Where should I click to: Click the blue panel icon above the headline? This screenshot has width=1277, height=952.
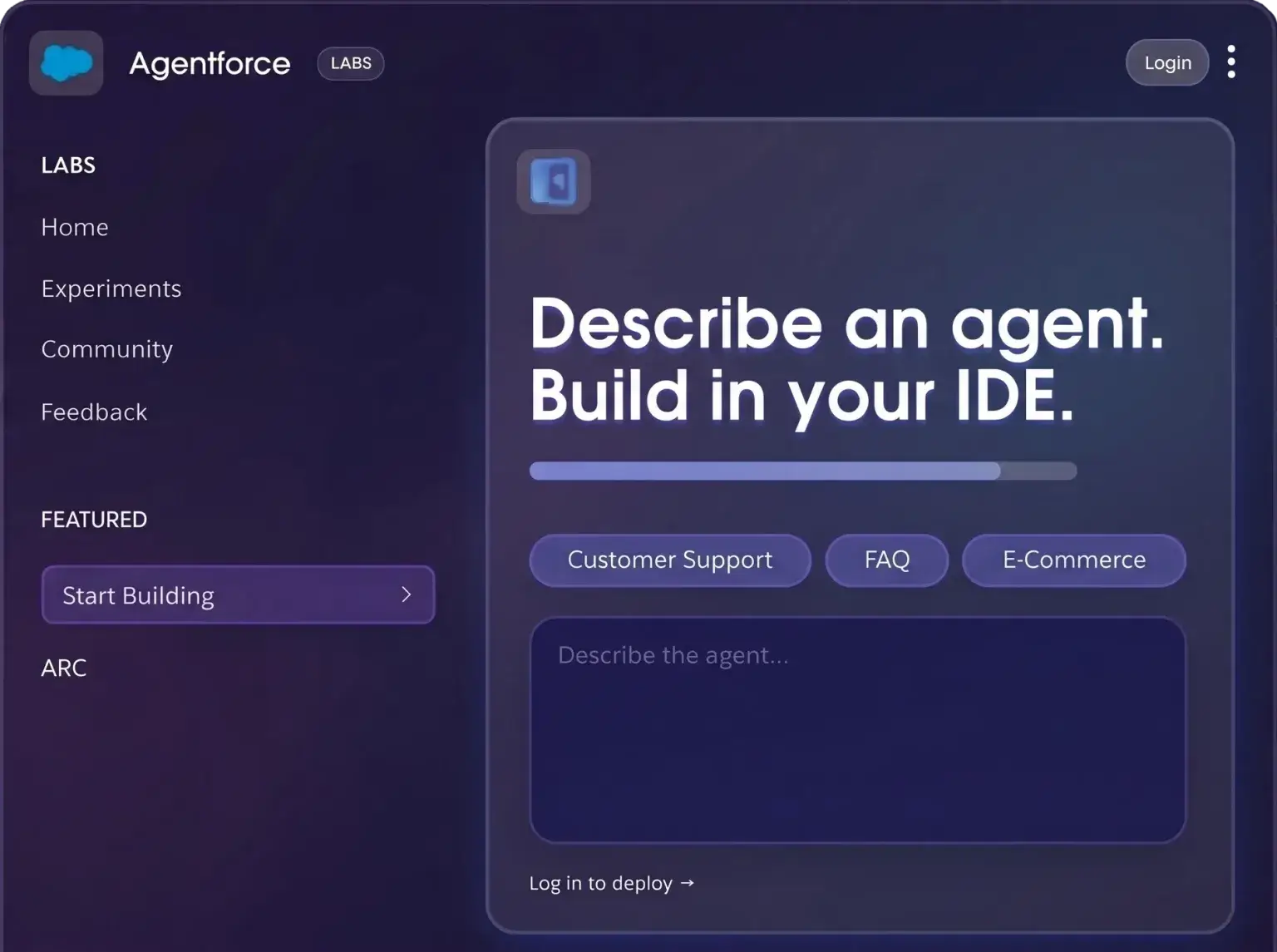pos(554,181)
